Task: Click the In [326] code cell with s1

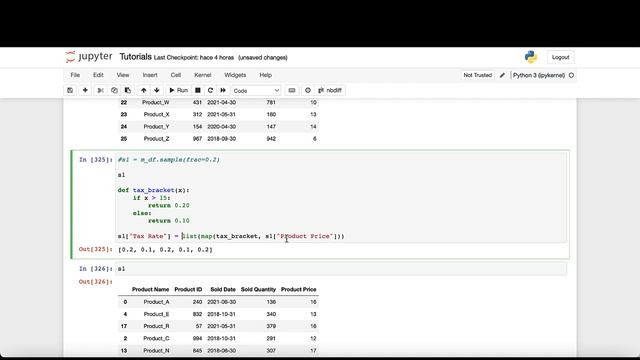Action: coord(341,269)
